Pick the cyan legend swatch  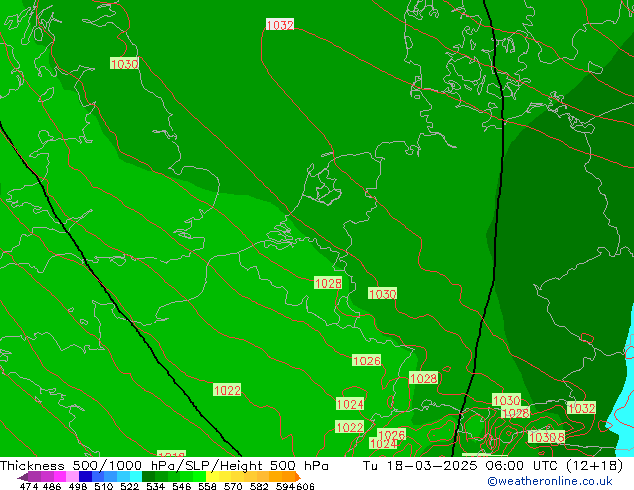(x=135, y=476)
